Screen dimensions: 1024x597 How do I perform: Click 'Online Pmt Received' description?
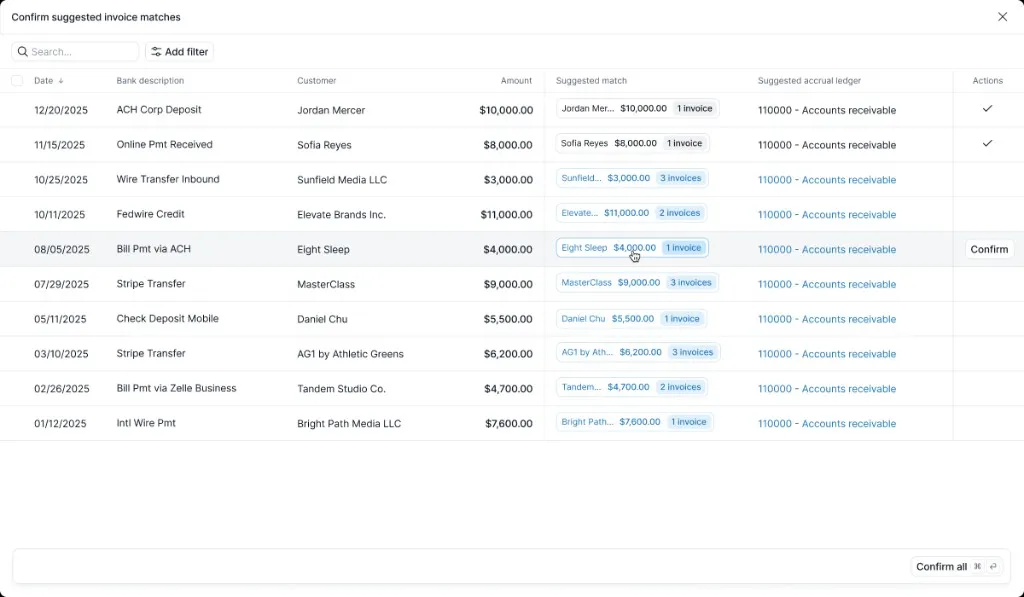click(165, 144)
